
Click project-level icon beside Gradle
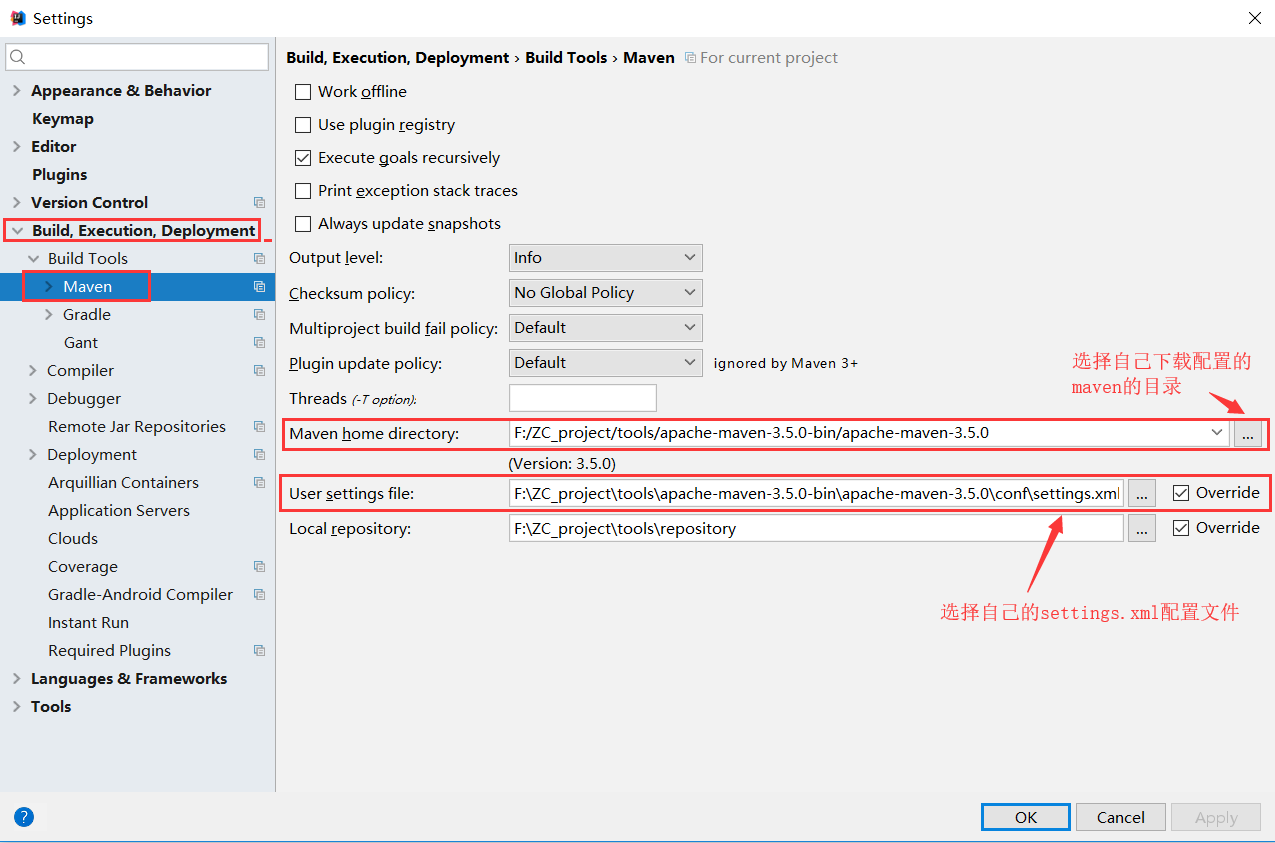[x=259, y=314]
